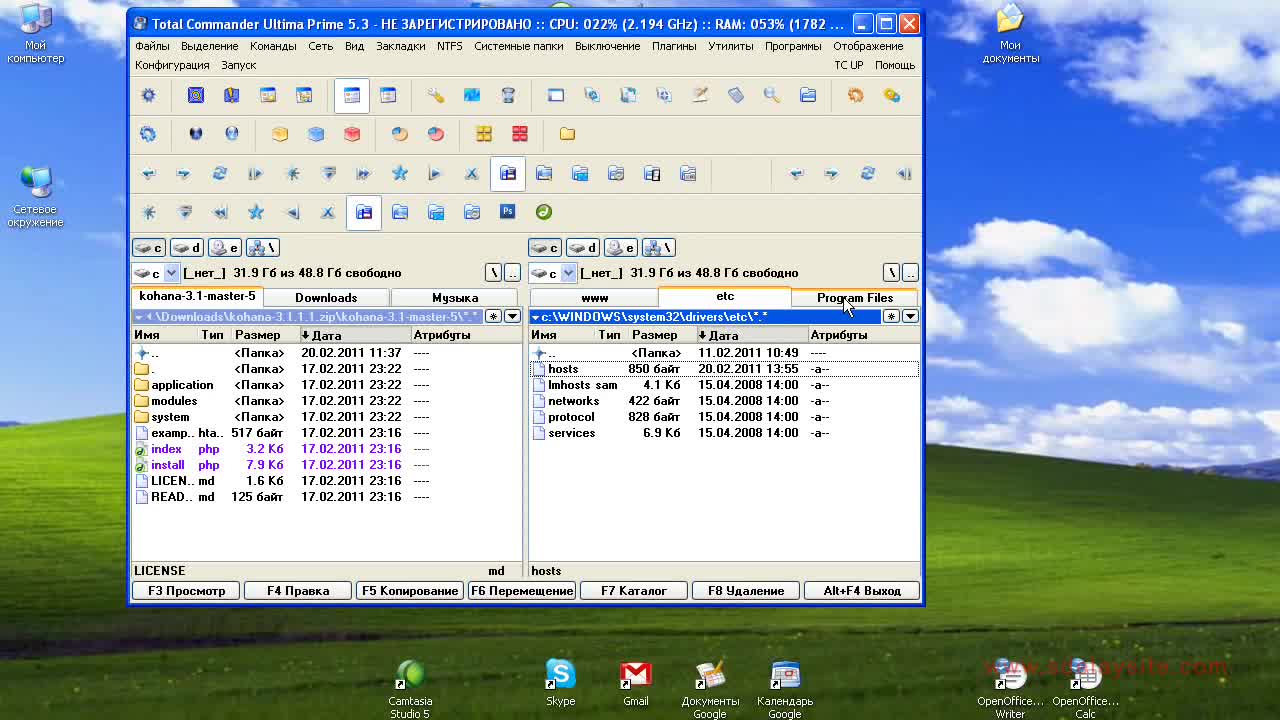Click the gear icon at top-left of toolbar
Viewport: 1280px width, 720px height.
pos(149,96)
